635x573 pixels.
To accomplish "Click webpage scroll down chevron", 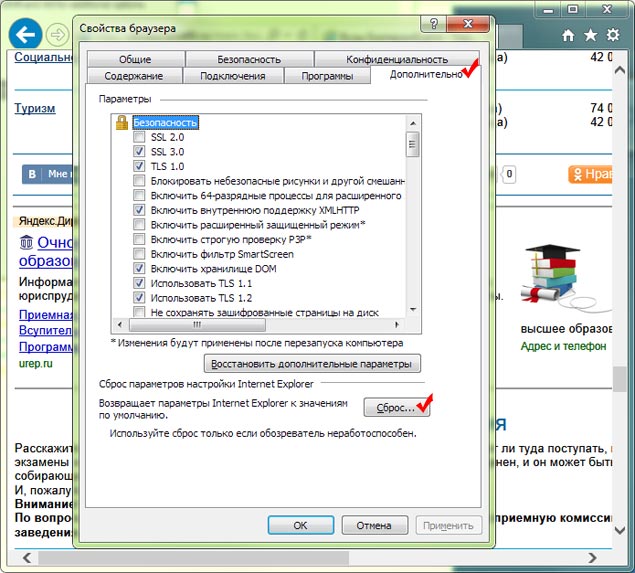I will (x=620, y=530).
